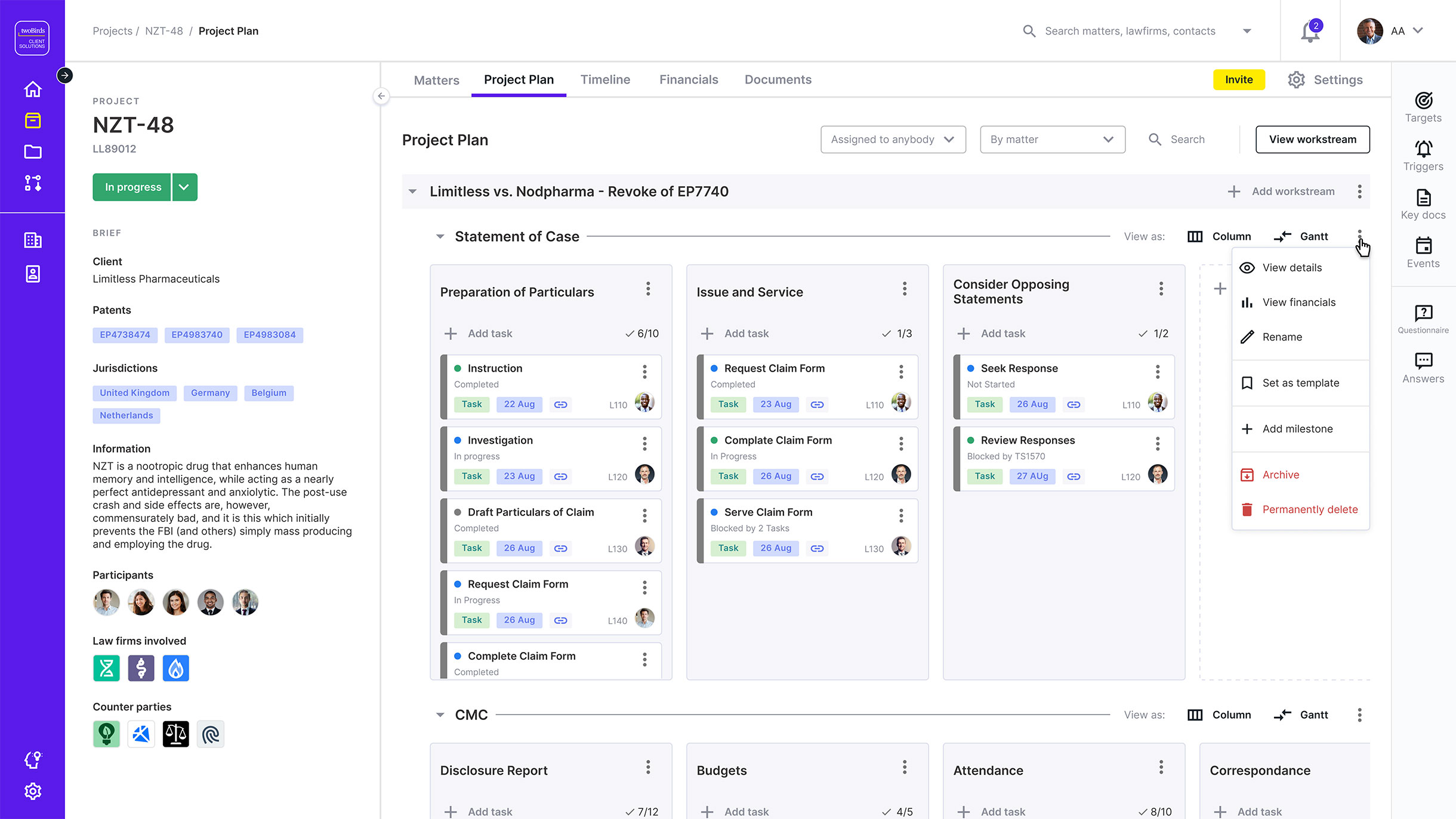Open the lightbulb insights icon in sidebar
Screen dimensions: 1456x819
pos(33,760)
